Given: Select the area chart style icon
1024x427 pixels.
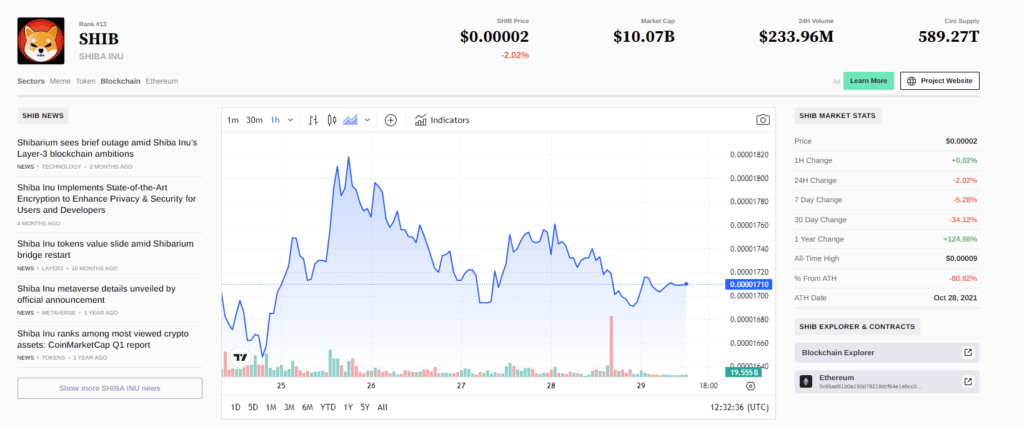Looking at the screenshot, I should click(x=351, y=120).
